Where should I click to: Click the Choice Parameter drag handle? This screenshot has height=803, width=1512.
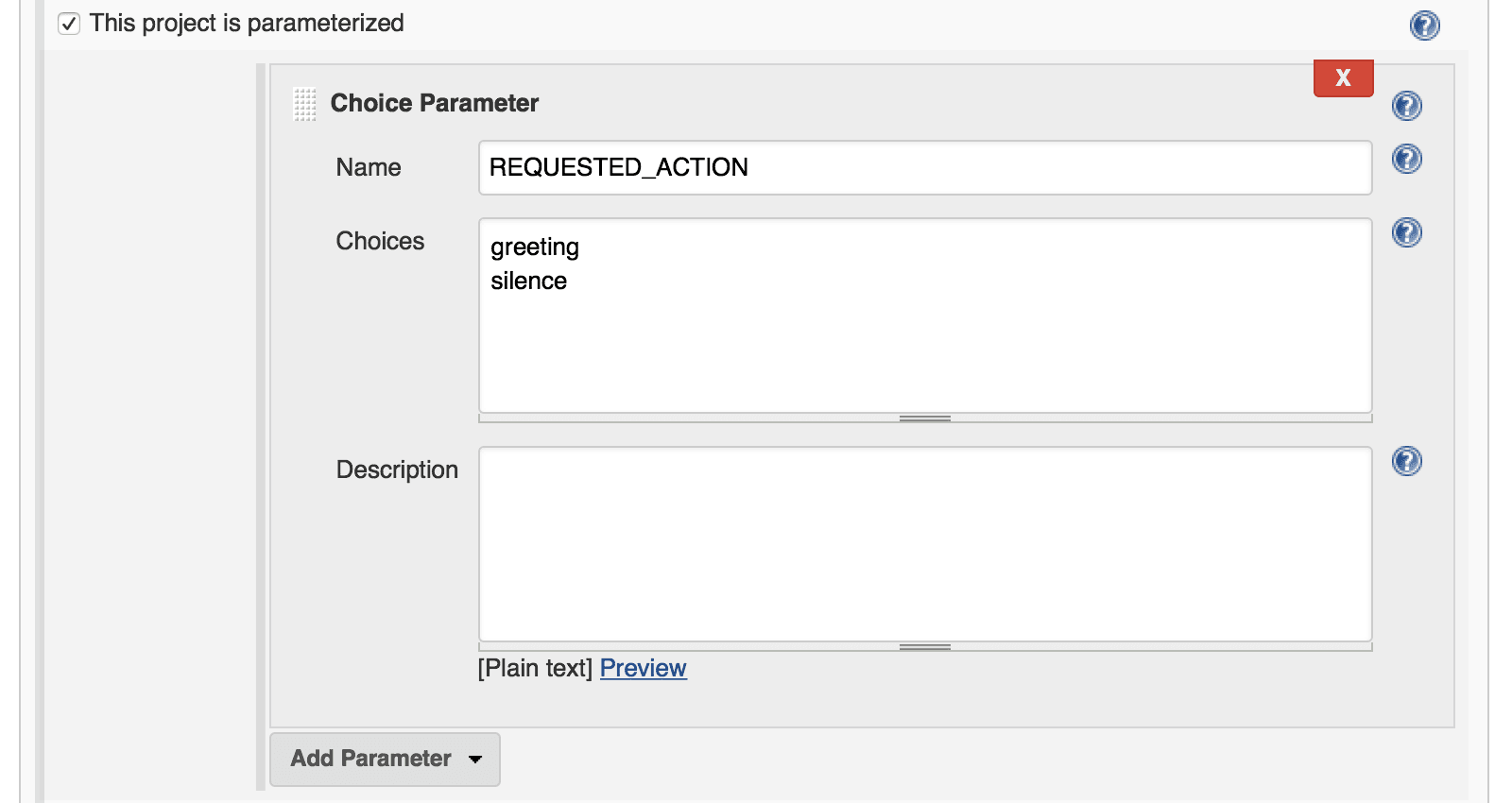(x=304, y=105)
